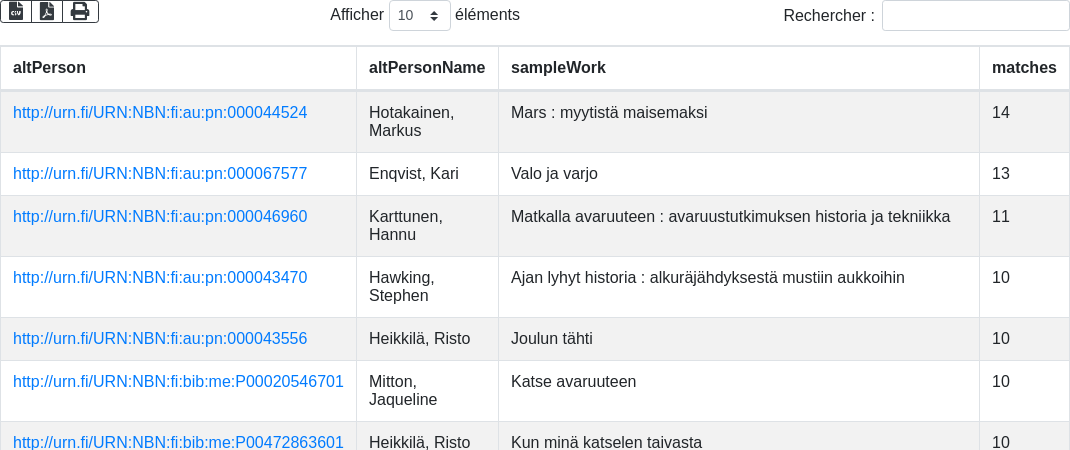The width and height of the screenshot is (1070, 450).
Task: Sort by the altPerson column header
Action: pyautogui.click(x=49, y=68)
